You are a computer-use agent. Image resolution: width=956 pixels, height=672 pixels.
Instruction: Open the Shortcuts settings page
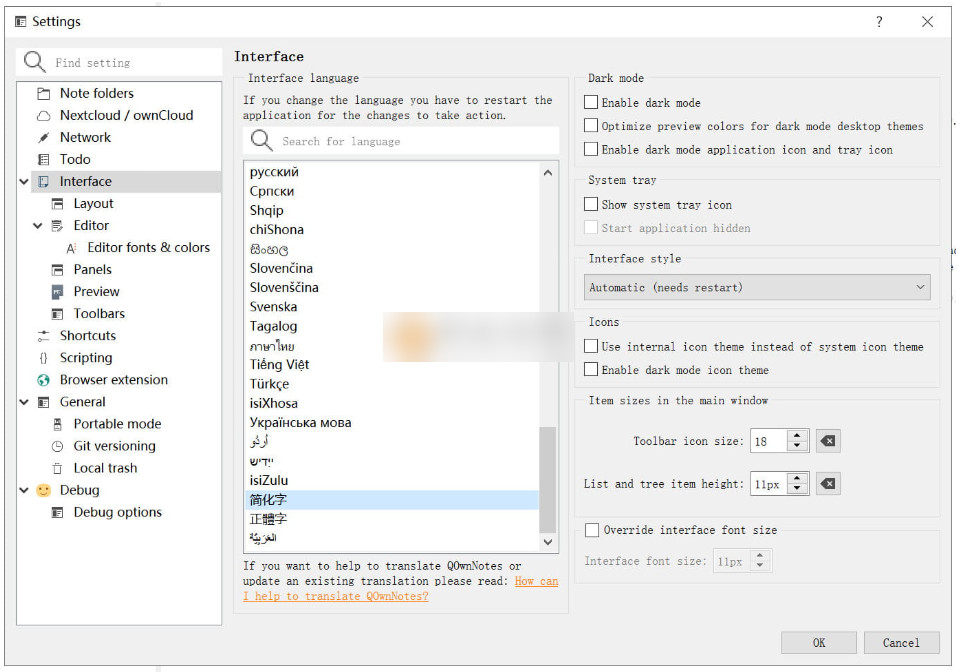coord(87,336)
